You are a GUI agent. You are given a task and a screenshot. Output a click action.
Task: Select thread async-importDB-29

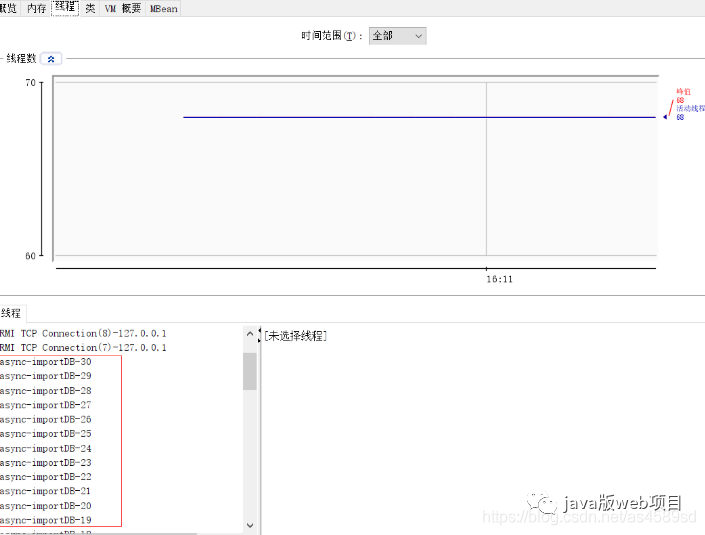pyautogui.click(x=46, y=376)
